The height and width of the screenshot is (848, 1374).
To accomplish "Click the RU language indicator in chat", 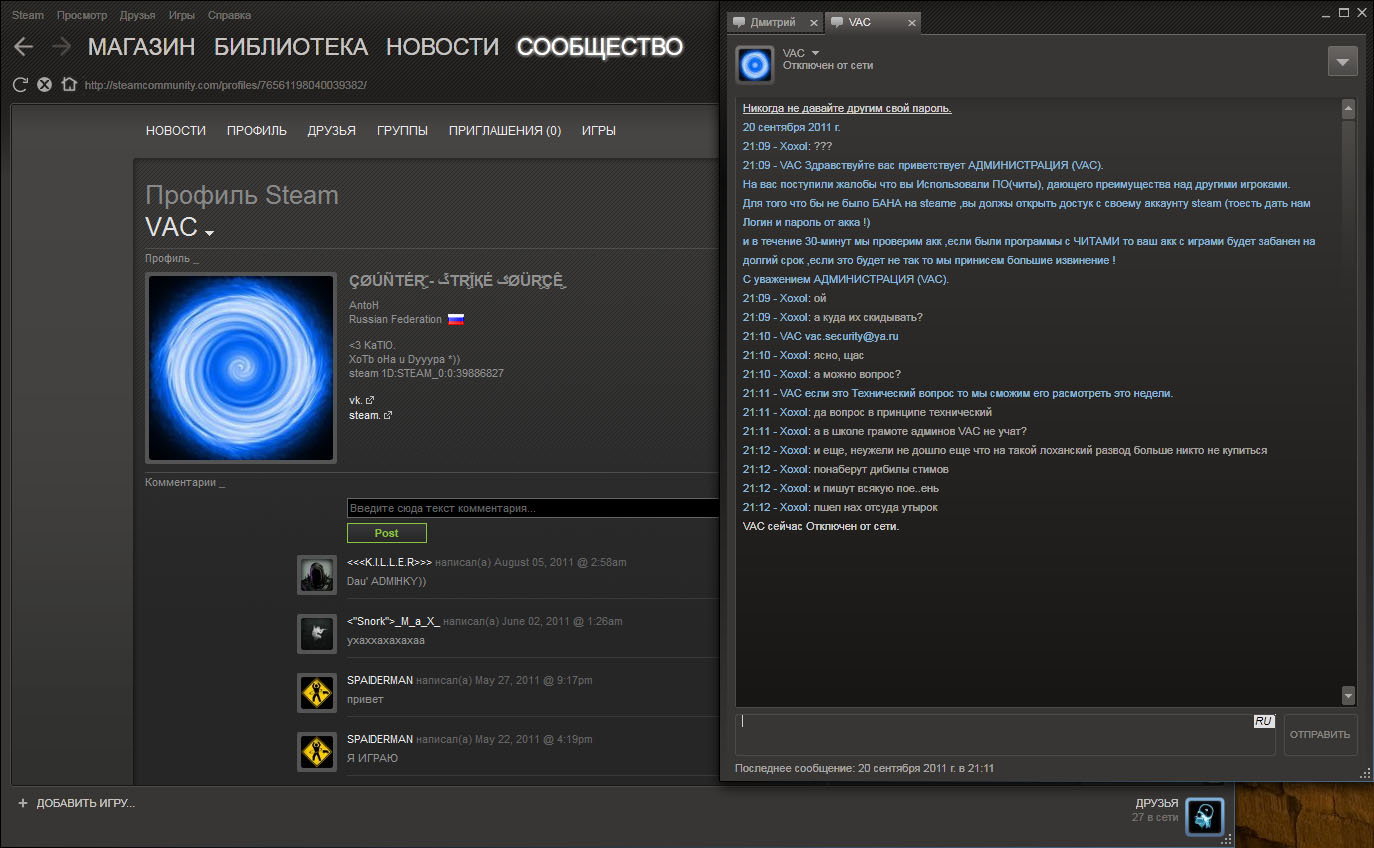I will 1264,721.
